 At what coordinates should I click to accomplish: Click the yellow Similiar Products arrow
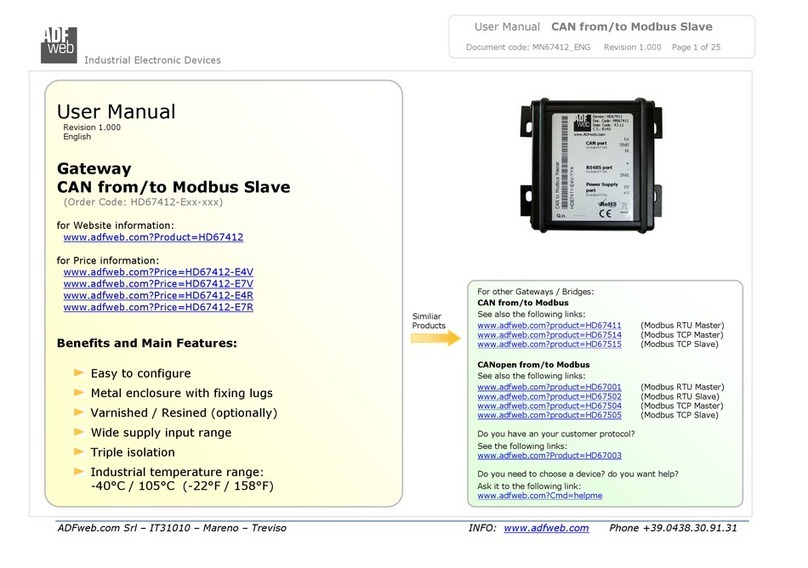tap(435, 338)
